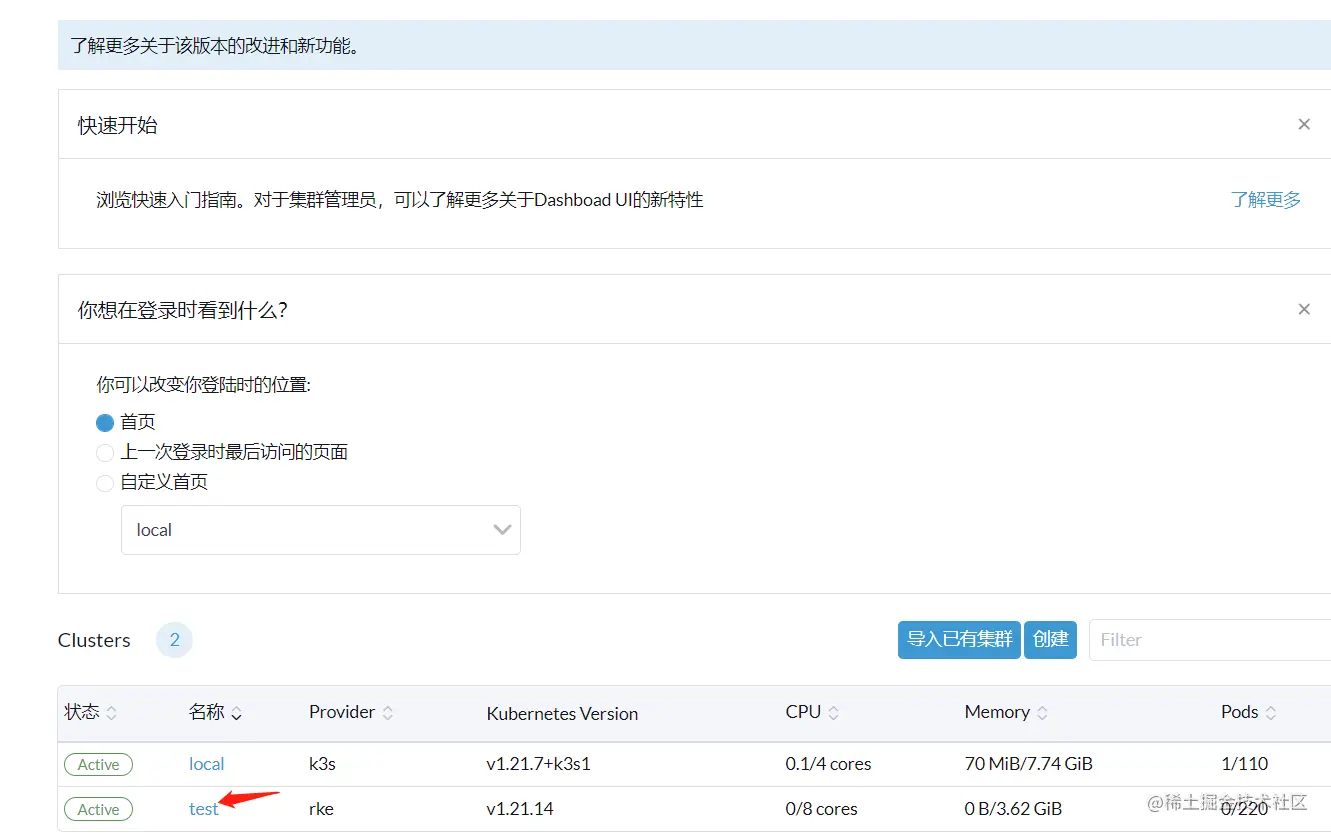Click the k3s provider cell
This screenshot has height=836, width=1331.
coord(322,764)
